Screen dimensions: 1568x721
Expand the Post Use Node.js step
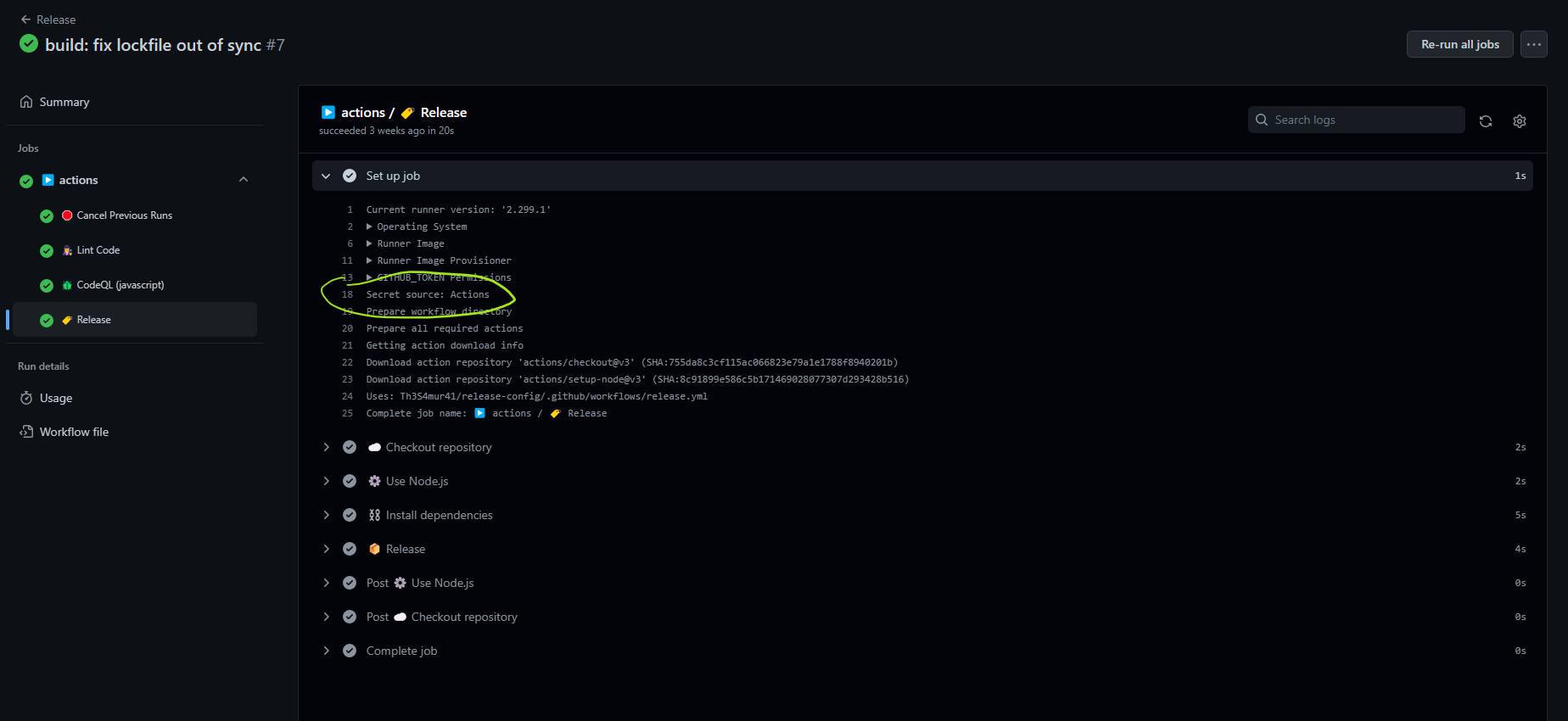[326, 583]
